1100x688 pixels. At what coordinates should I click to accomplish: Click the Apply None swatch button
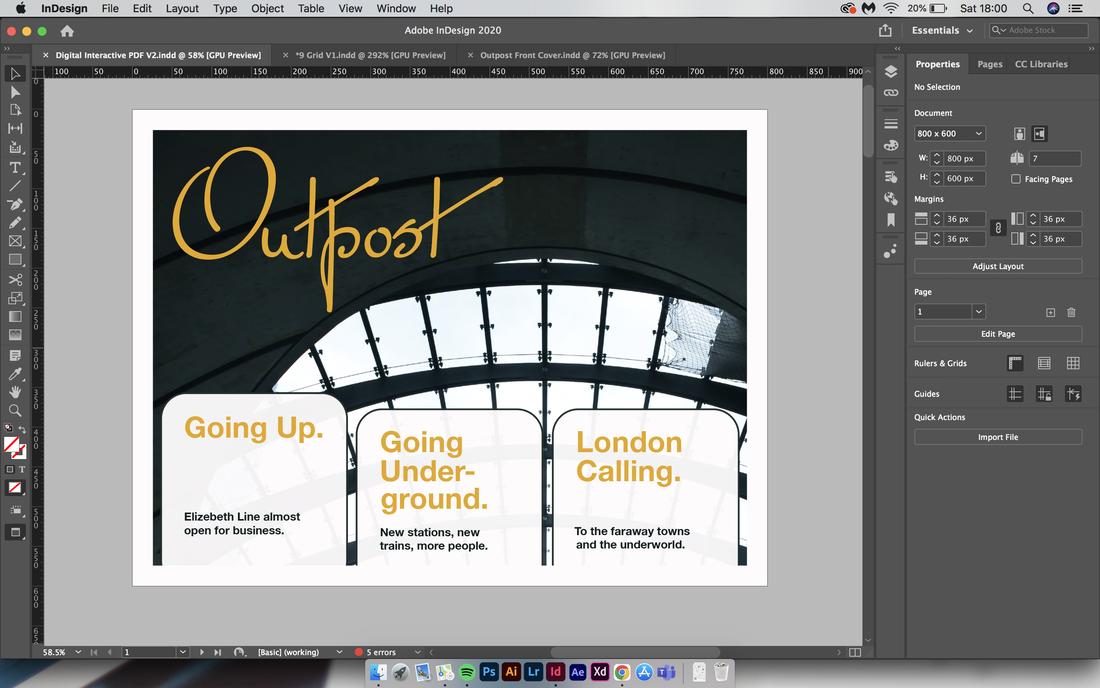pos(15,487)
